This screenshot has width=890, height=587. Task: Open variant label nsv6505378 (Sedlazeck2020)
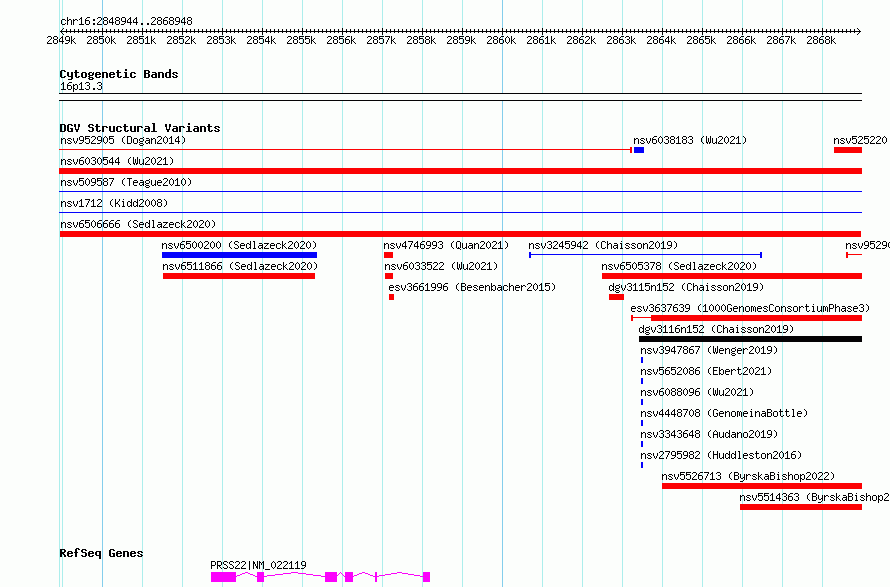[x=679, y=266]
